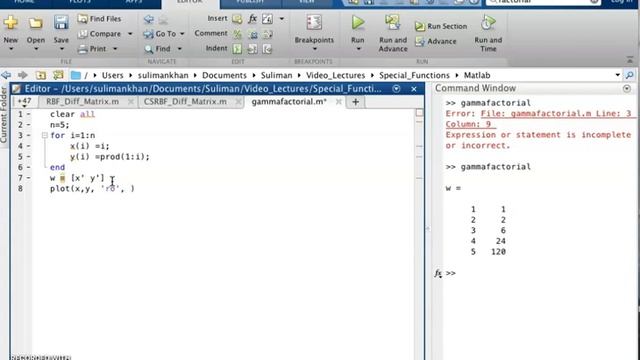Image resolution: width=640 pixels, height=360 pixels.
Task: Toggle breakpoint on line 1
Action: pos(29,114)
